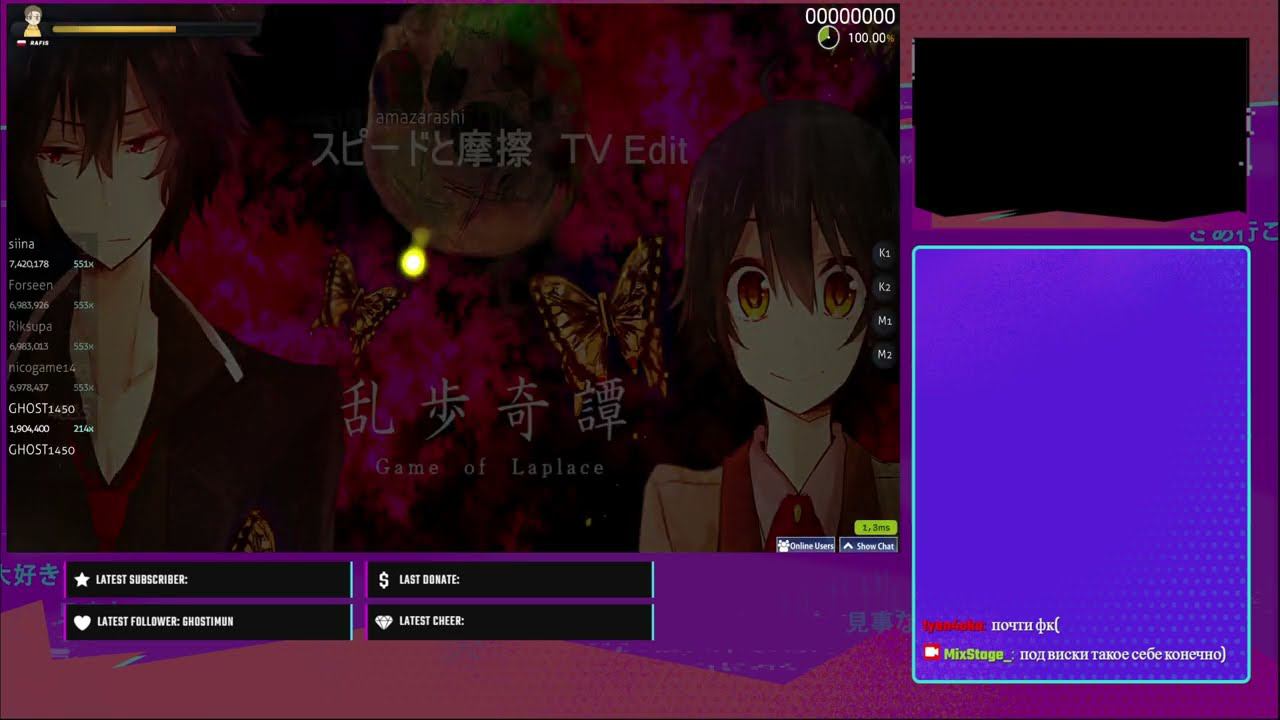This screenshot has width=1280, height=720.
Task: Click the diamond icon for Latest Cheer
Action: pyautogui.click(x=384, y=621)
